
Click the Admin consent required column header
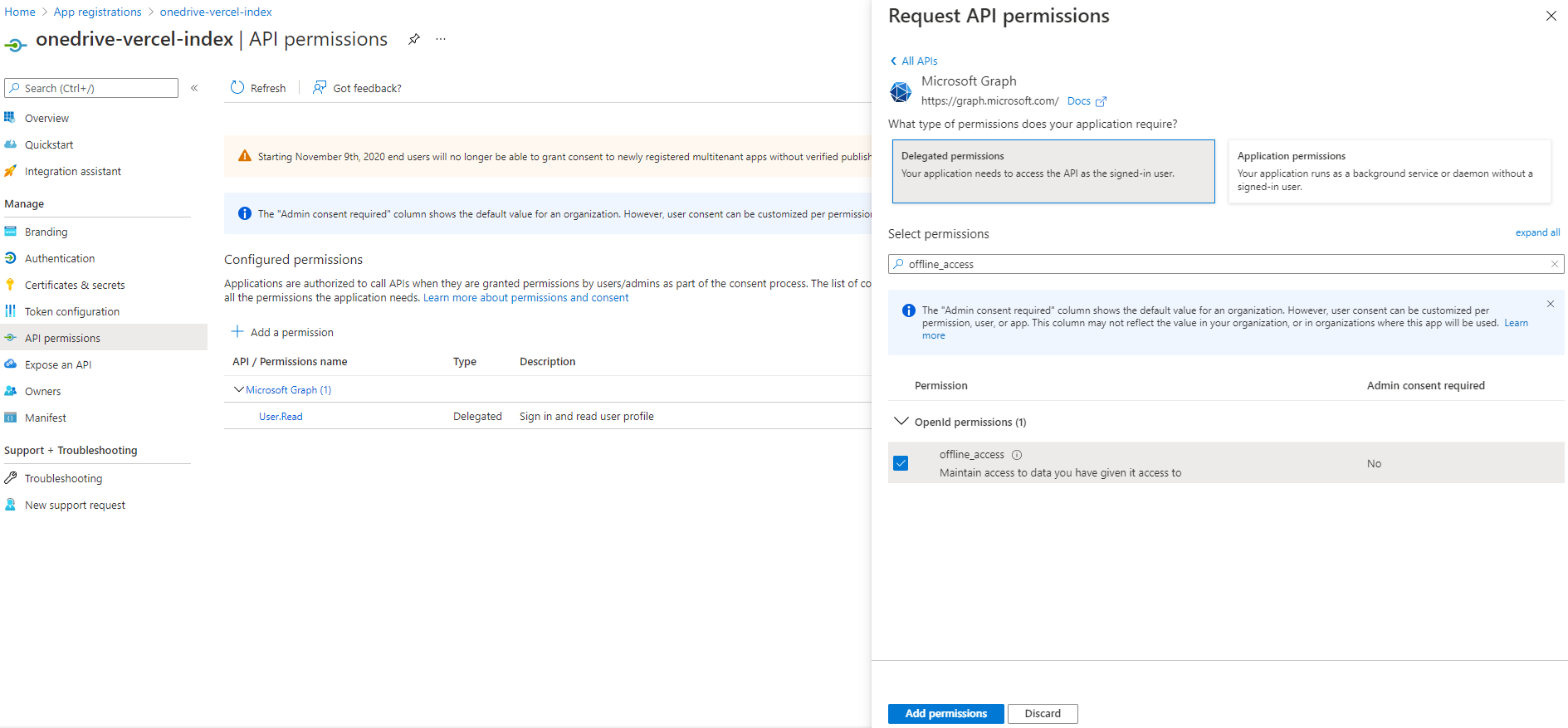point(1425,385)
